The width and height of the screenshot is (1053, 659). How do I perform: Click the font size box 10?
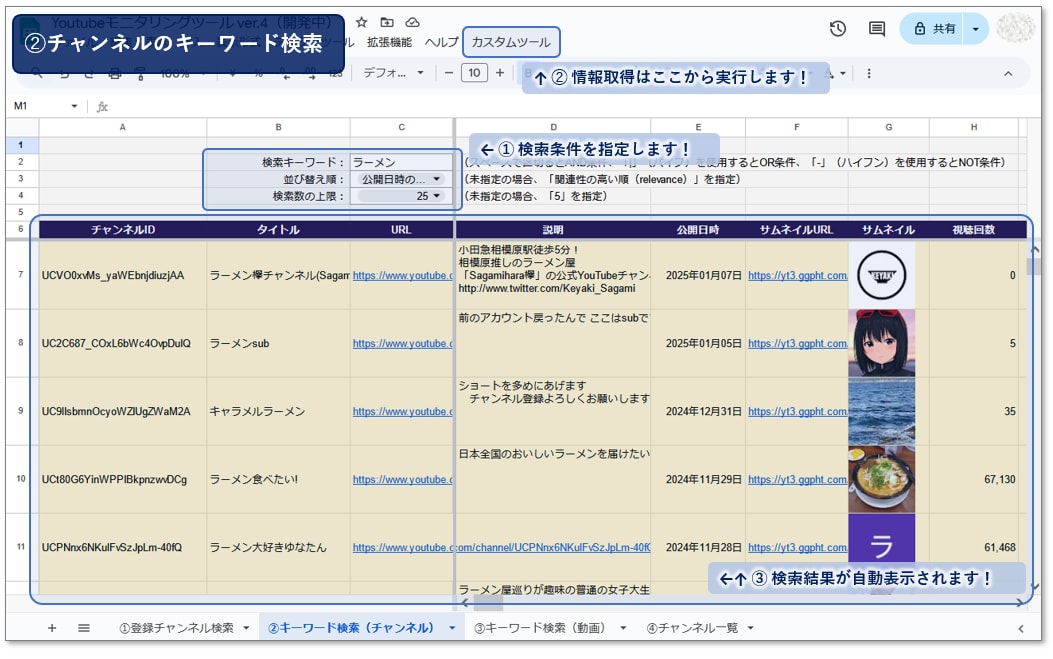tap(474, 73)
